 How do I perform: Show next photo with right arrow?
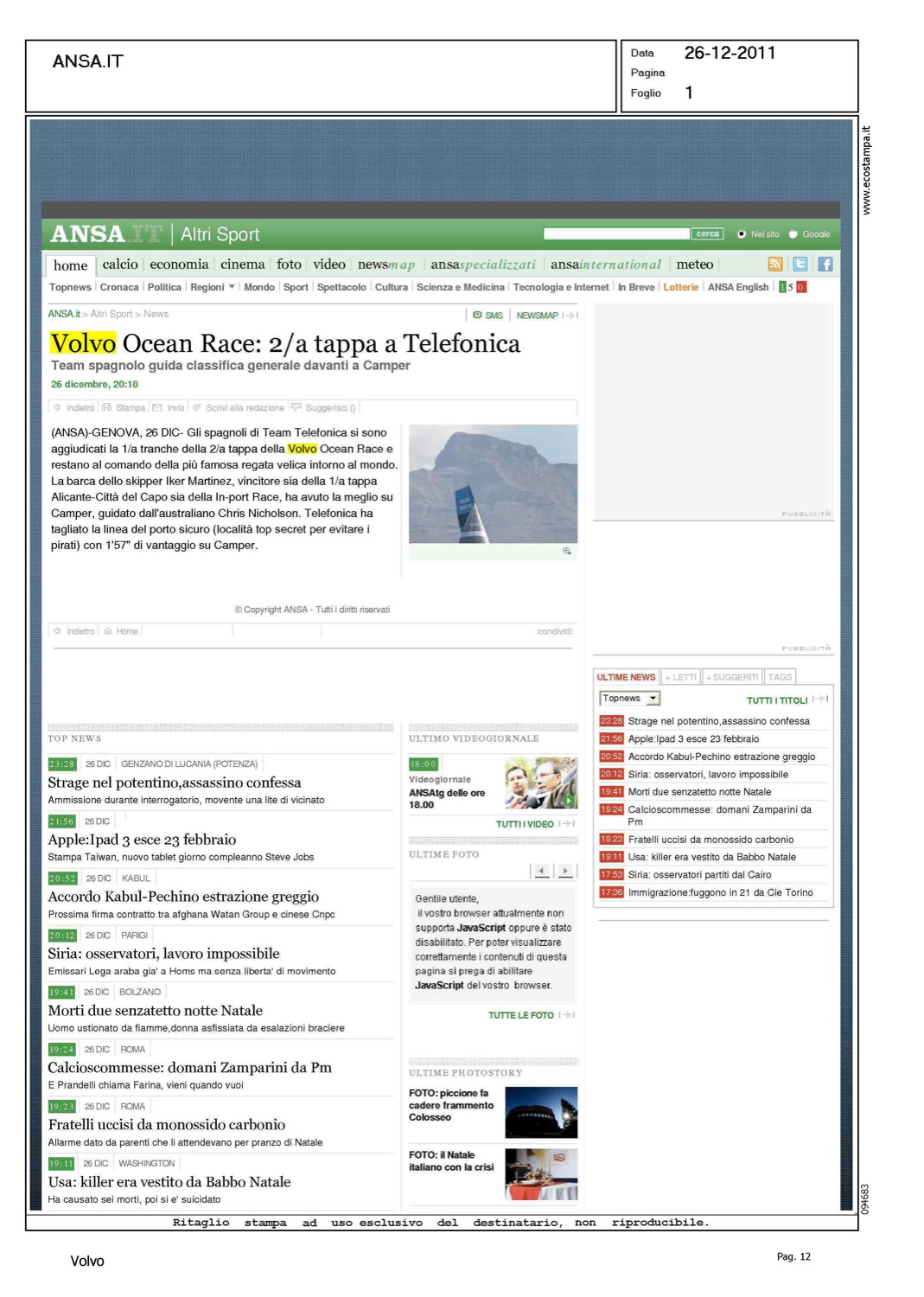(565, 871)
